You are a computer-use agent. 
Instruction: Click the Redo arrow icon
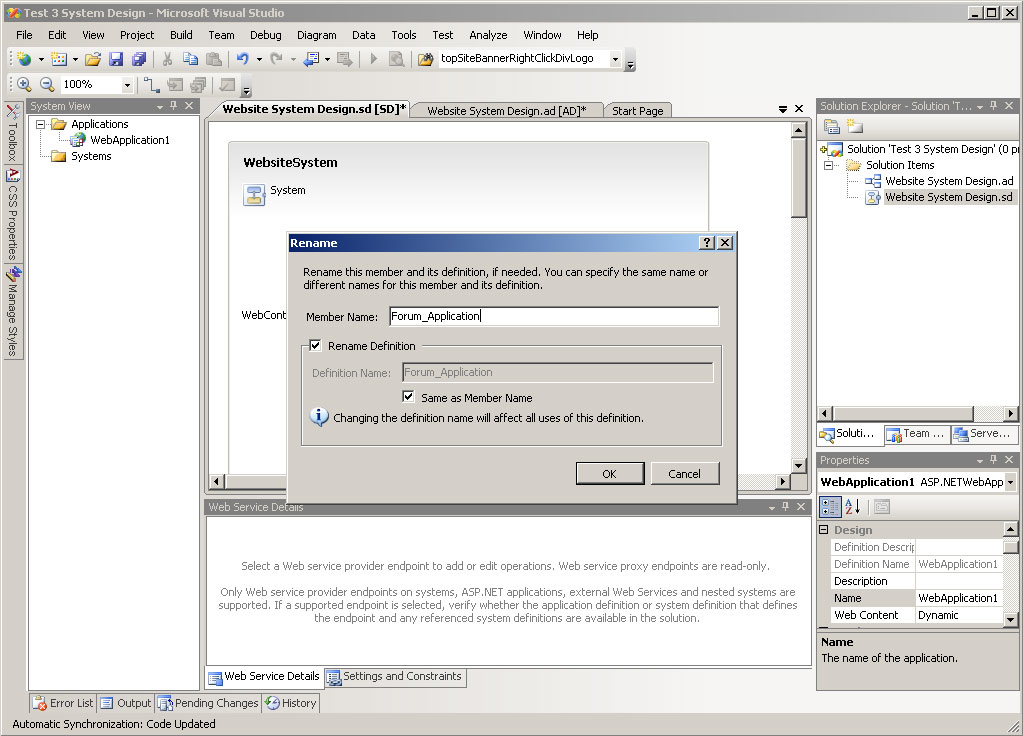coord(277,59)
